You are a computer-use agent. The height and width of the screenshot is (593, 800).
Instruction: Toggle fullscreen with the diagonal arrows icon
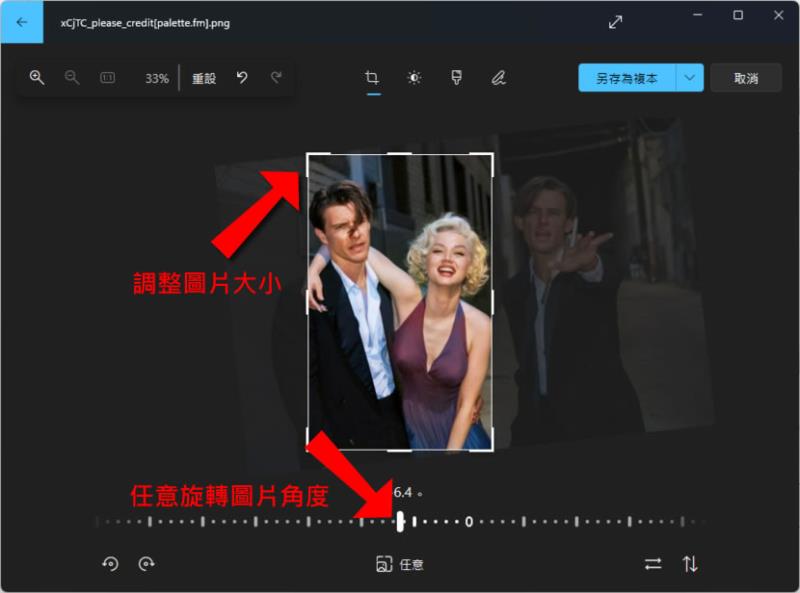click(615, 22)
